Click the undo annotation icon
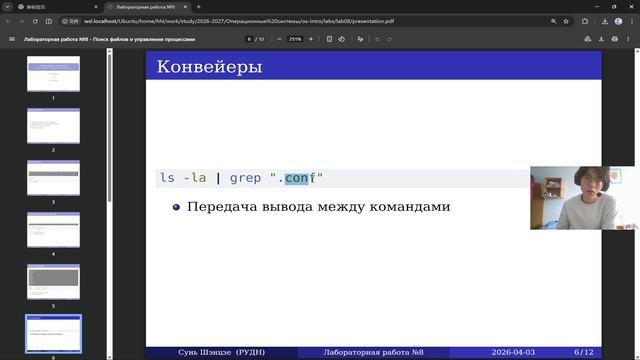Screen dimensions: 640x360 click(378, 39)
